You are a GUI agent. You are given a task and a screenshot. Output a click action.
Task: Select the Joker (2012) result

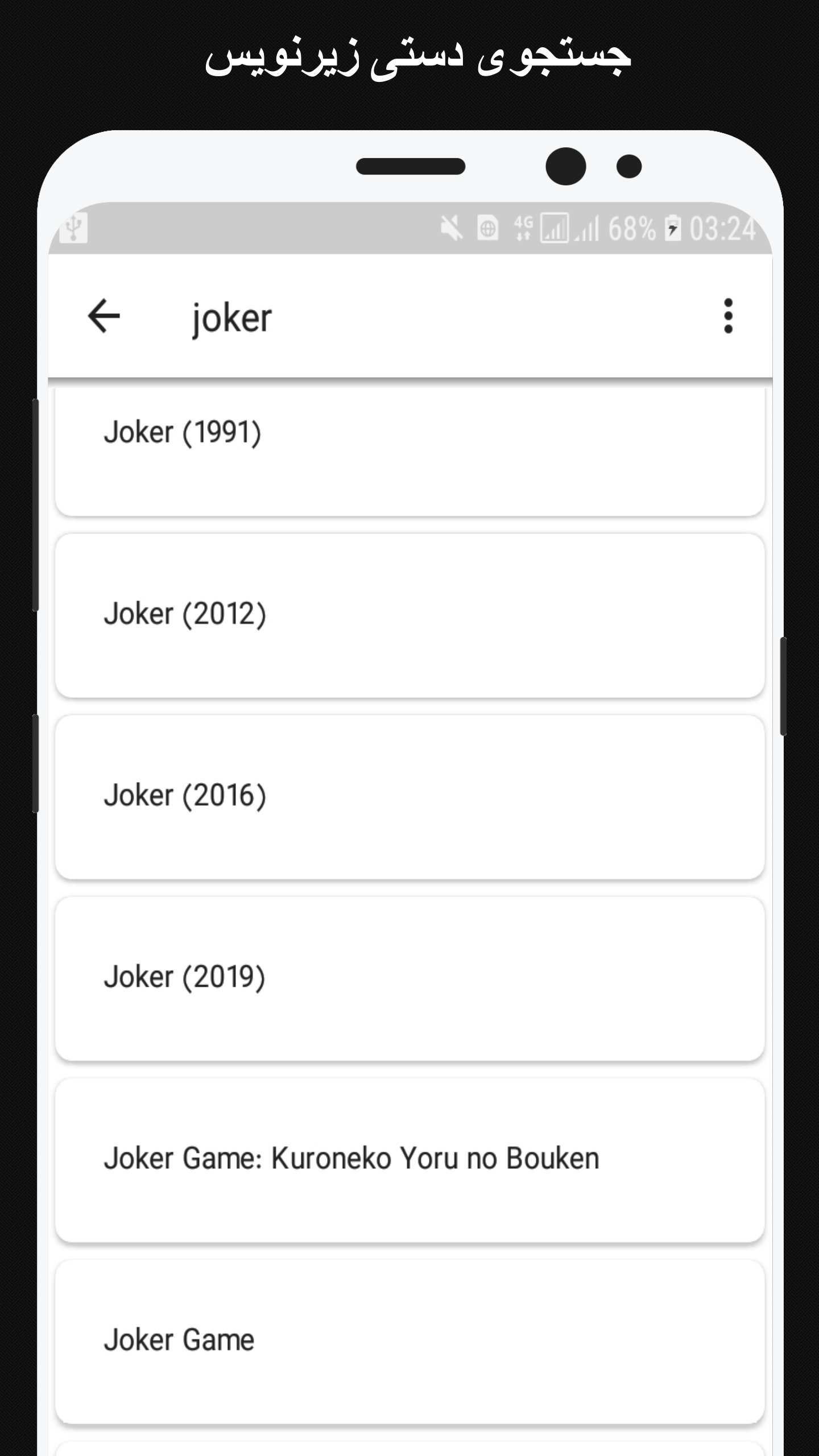pyautogui.click(x=409, y=615)
